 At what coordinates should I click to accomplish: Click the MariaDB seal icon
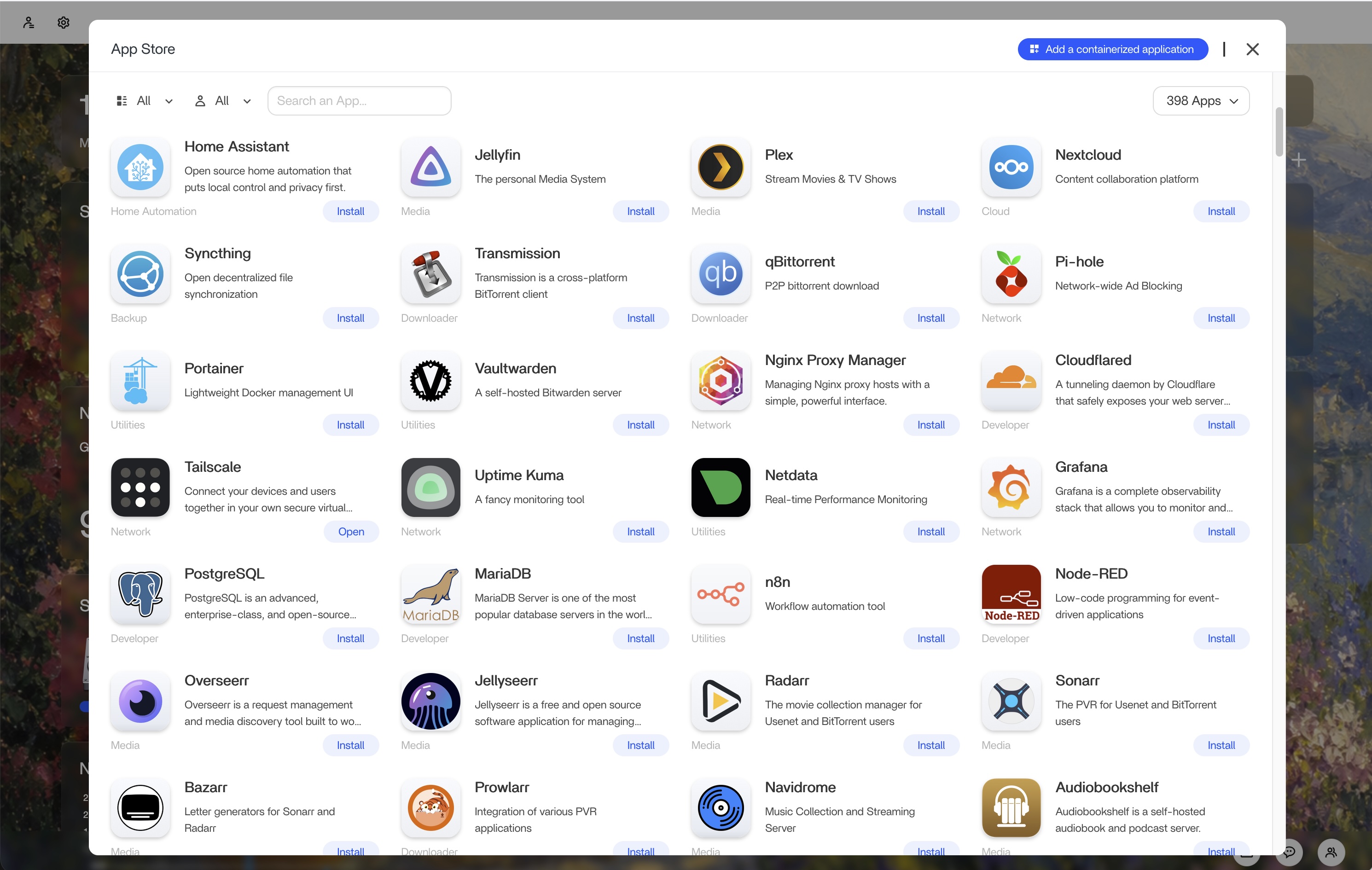(x=430, y=594)
